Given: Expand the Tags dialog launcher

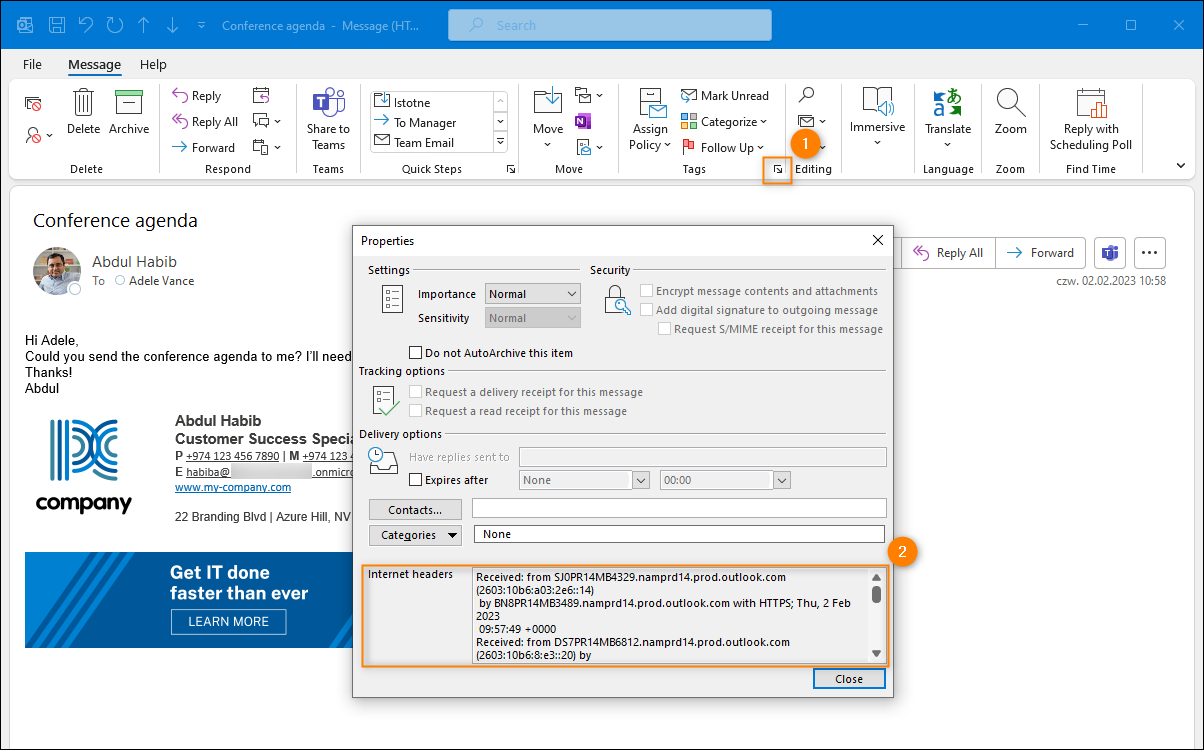Looking at the screenshot, I should point(778,170).
